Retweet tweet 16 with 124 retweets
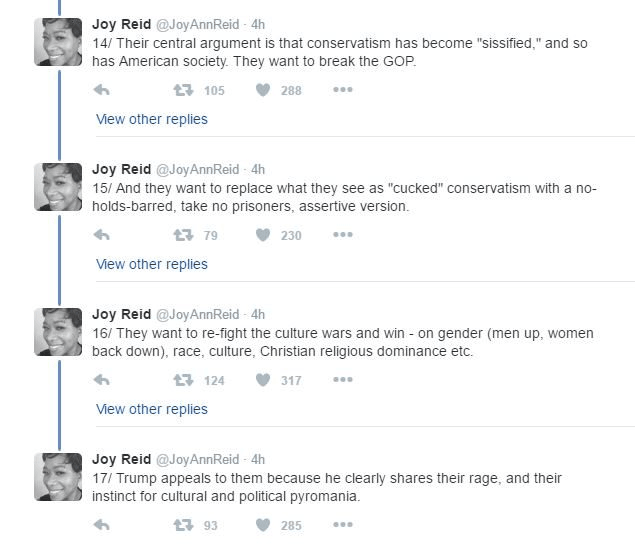This screenshot has height=545, width=635. tap(183, 380)
